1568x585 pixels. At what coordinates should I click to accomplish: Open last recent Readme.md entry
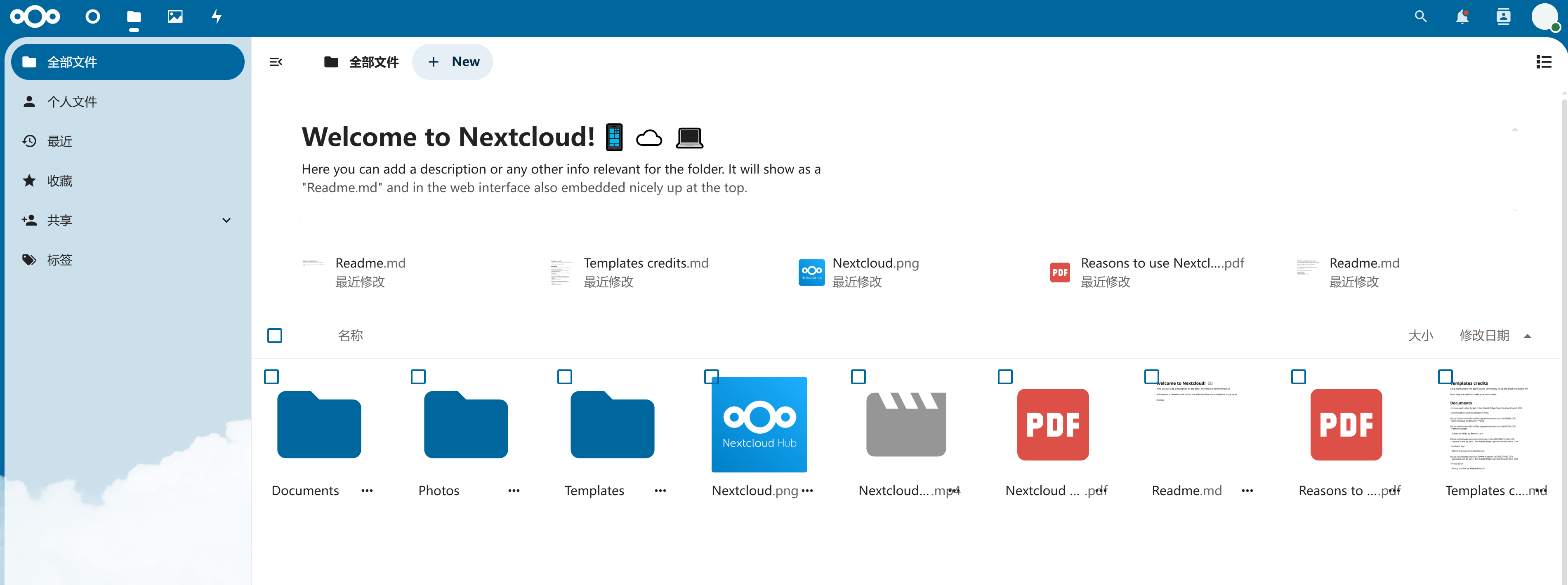[1348, 272]
